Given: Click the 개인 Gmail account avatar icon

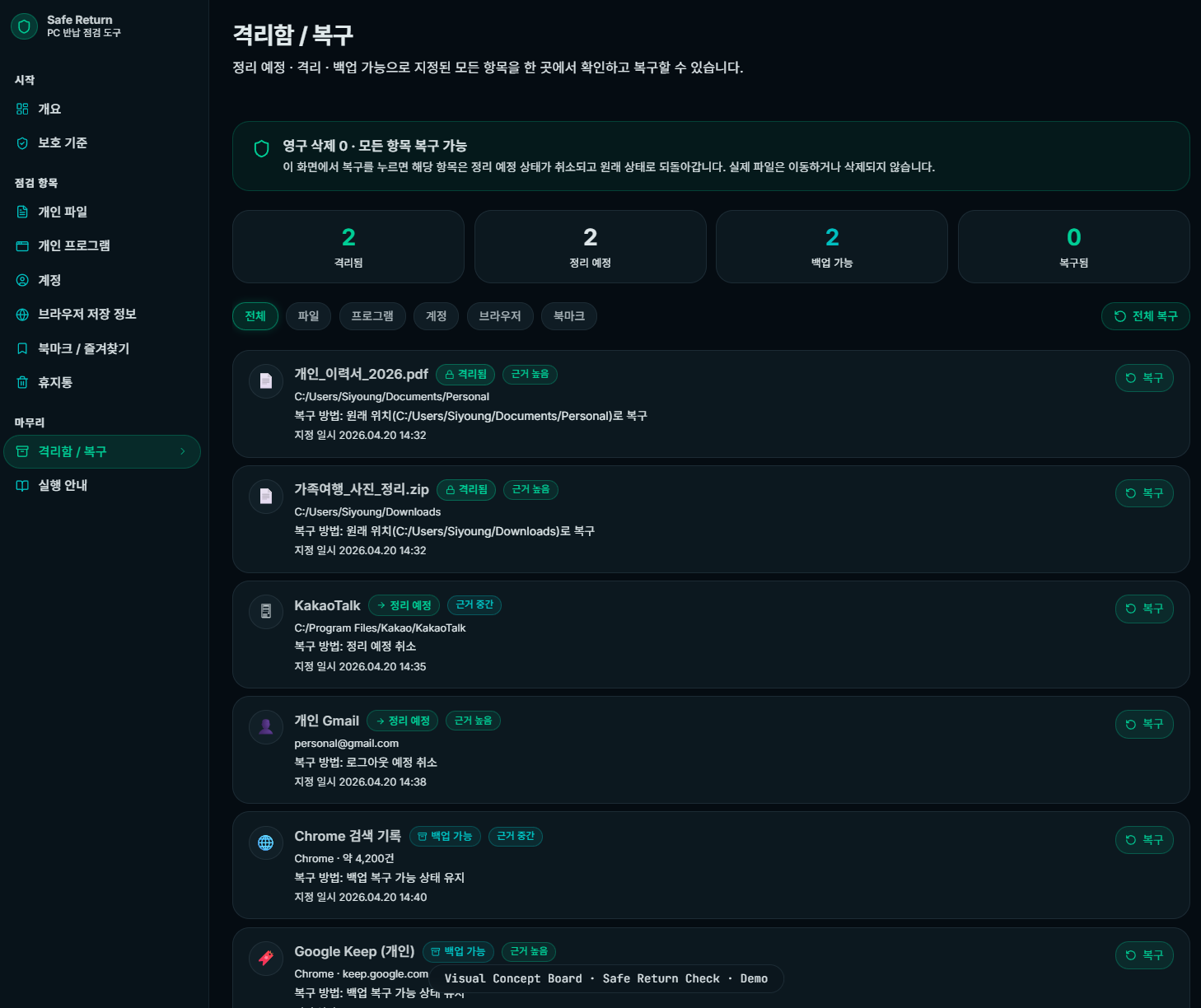Looking at the screenshot, I should click(x=266, y=726).
